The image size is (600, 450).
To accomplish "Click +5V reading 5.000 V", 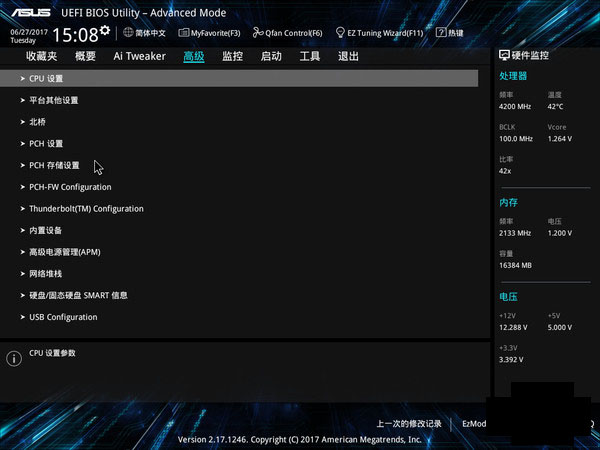I will point(560,328).
